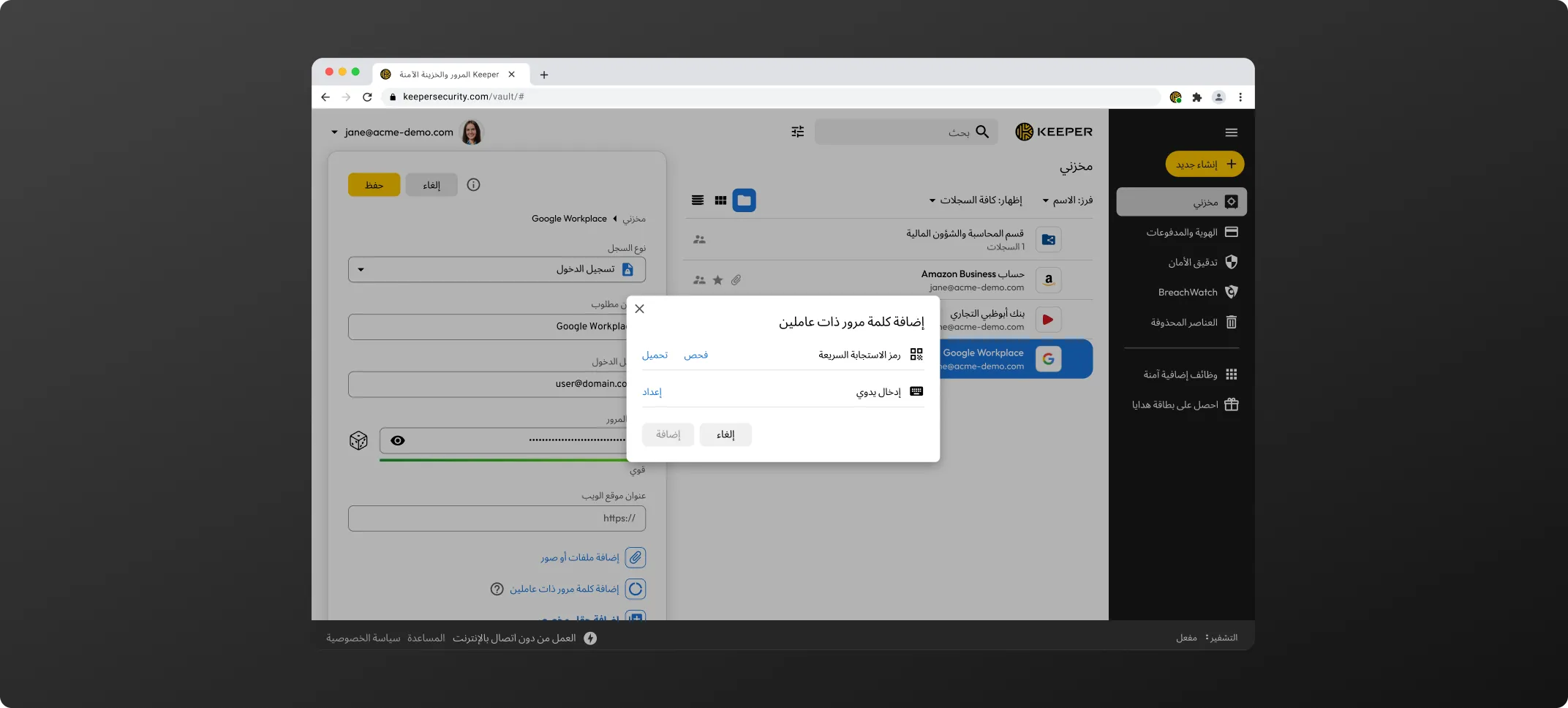Open the two-factor help question icon
The width and height of the screenshot is (1568, 708).
click(497, 589)
